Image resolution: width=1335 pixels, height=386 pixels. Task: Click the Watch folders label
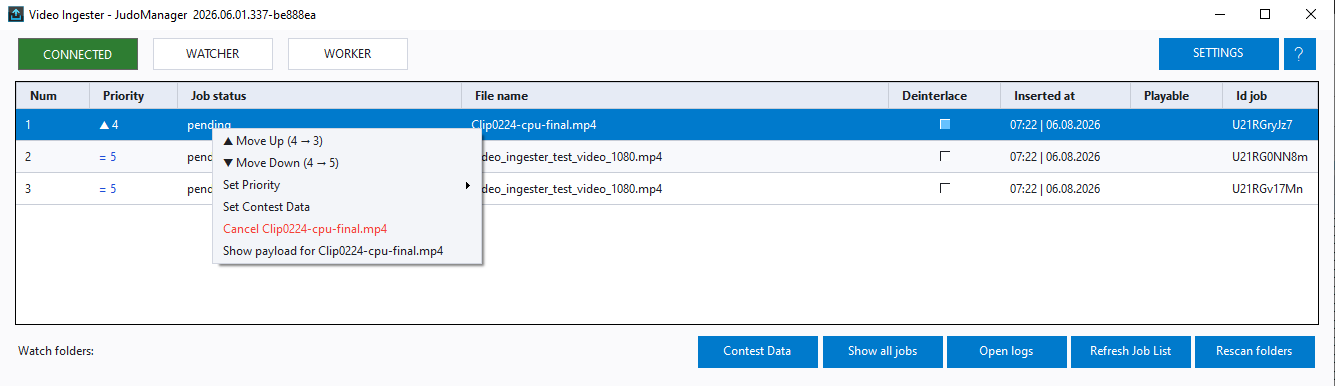(56, 351)
